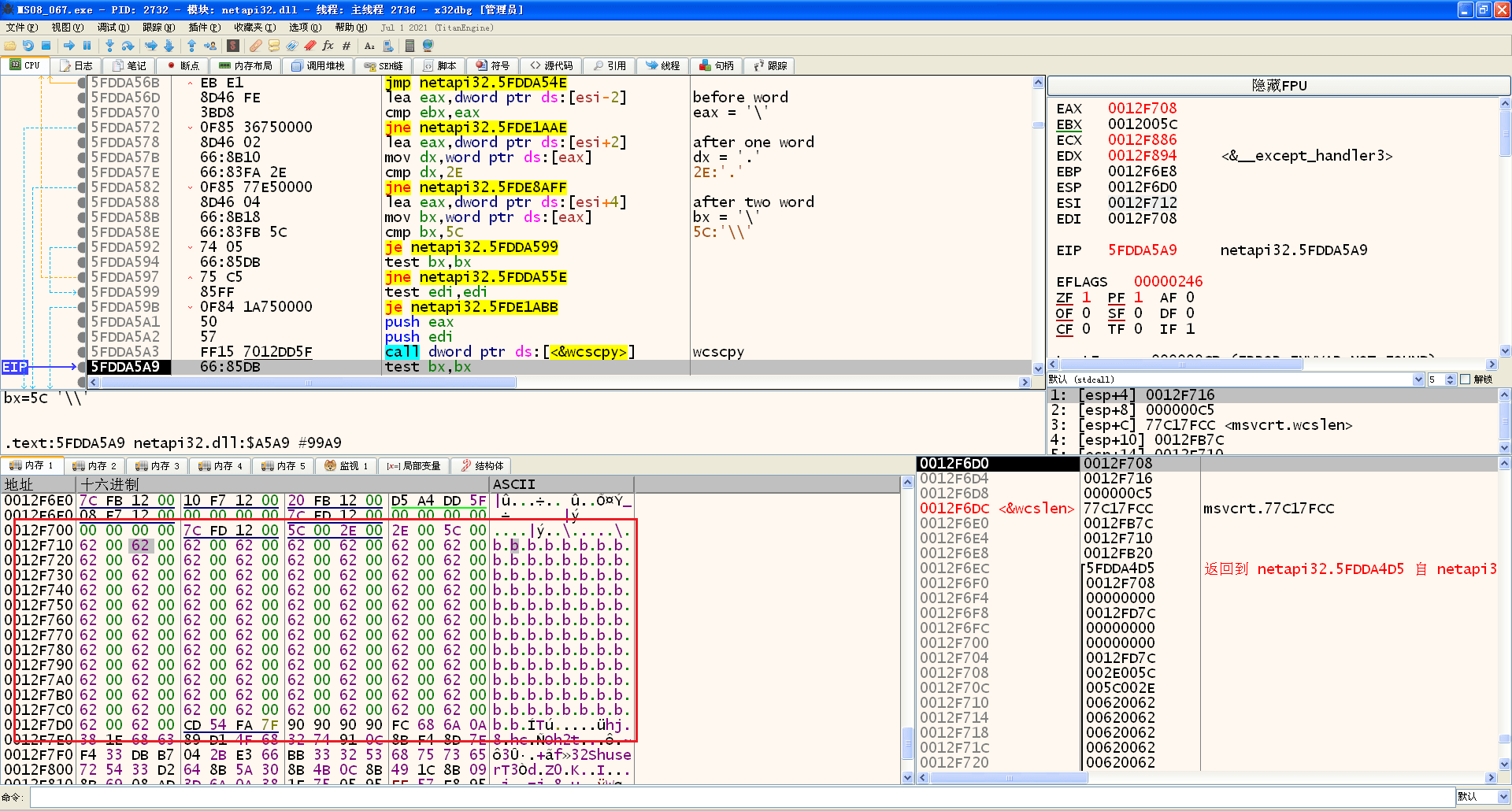Toggle breakpoint bullet at address 5FDDA572

coord(82,128)
